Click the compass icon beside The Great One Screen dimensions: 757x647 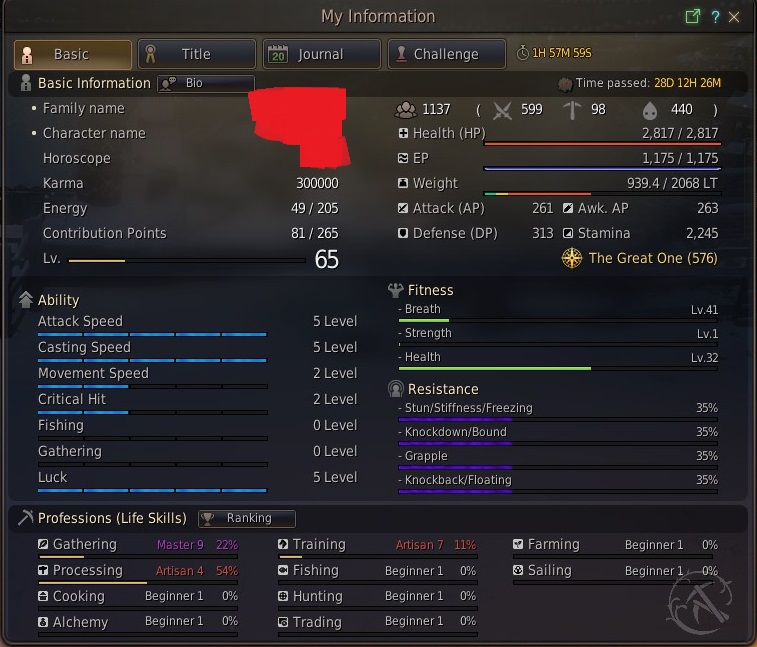point(572,258)
